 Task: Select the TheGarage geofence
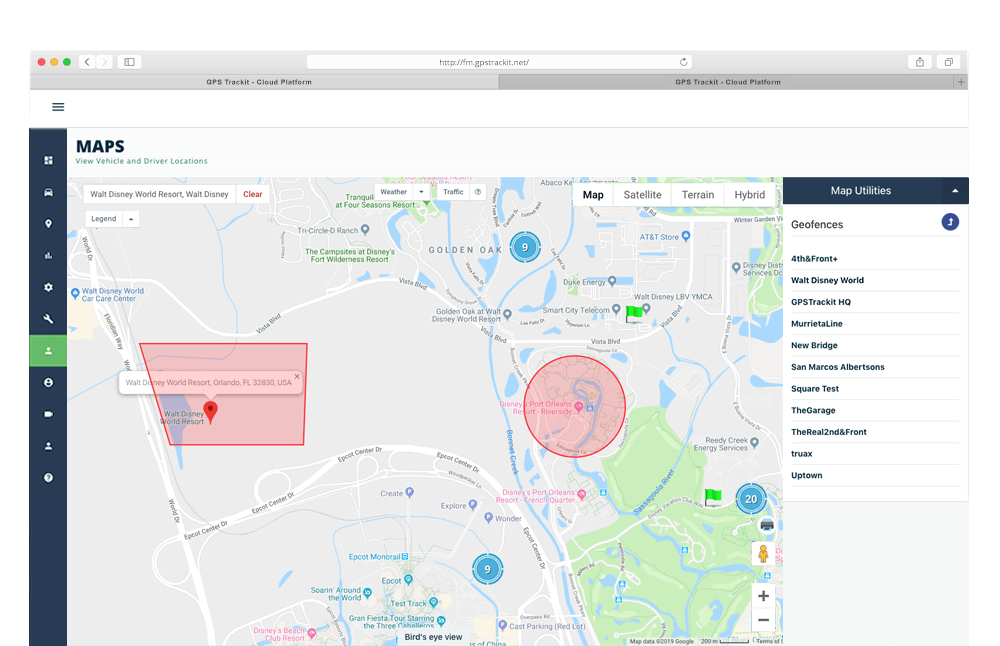[x=874, y=411]
